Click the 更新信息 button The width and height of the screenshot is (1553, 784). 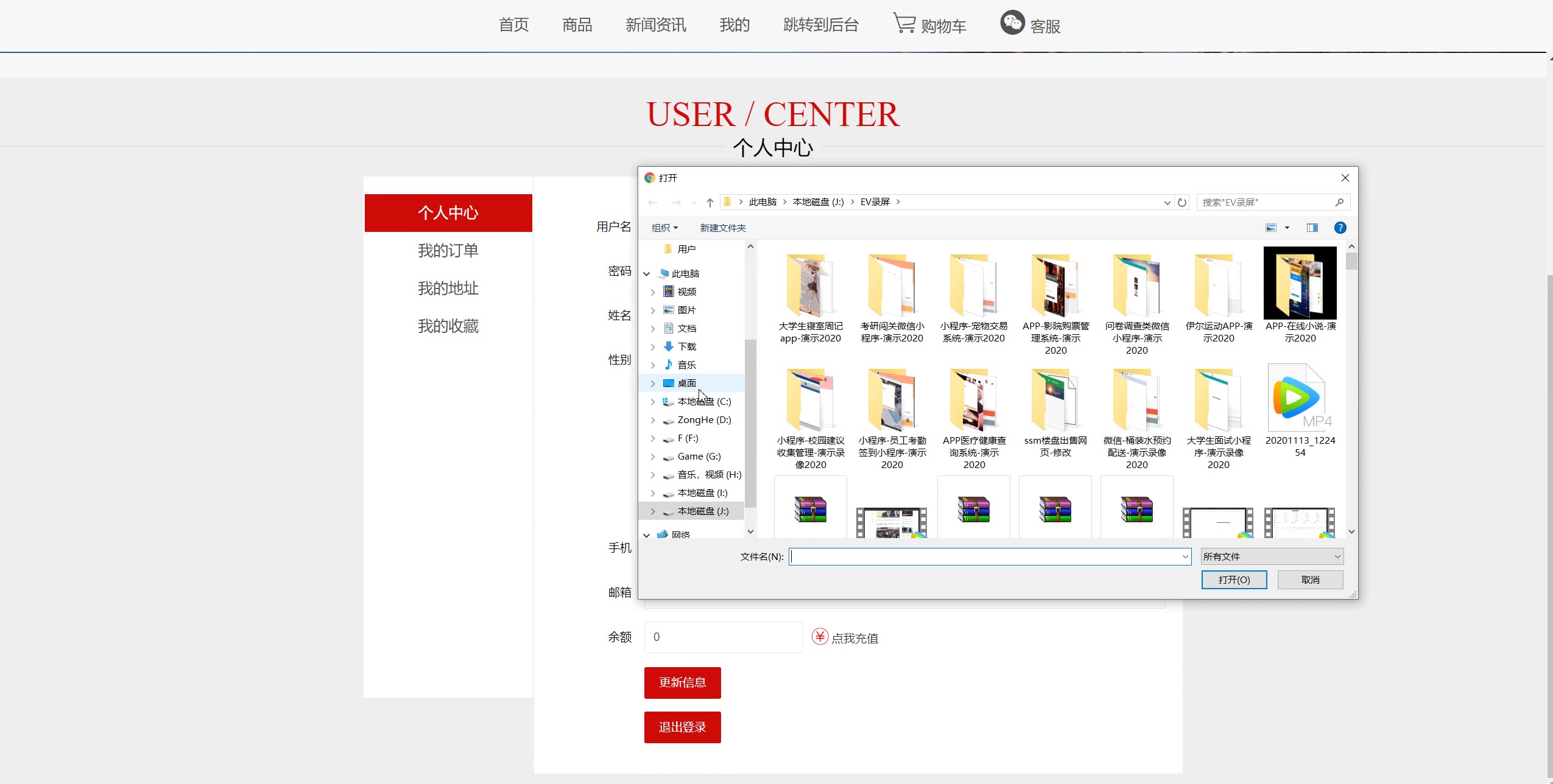tap(682, 682)
